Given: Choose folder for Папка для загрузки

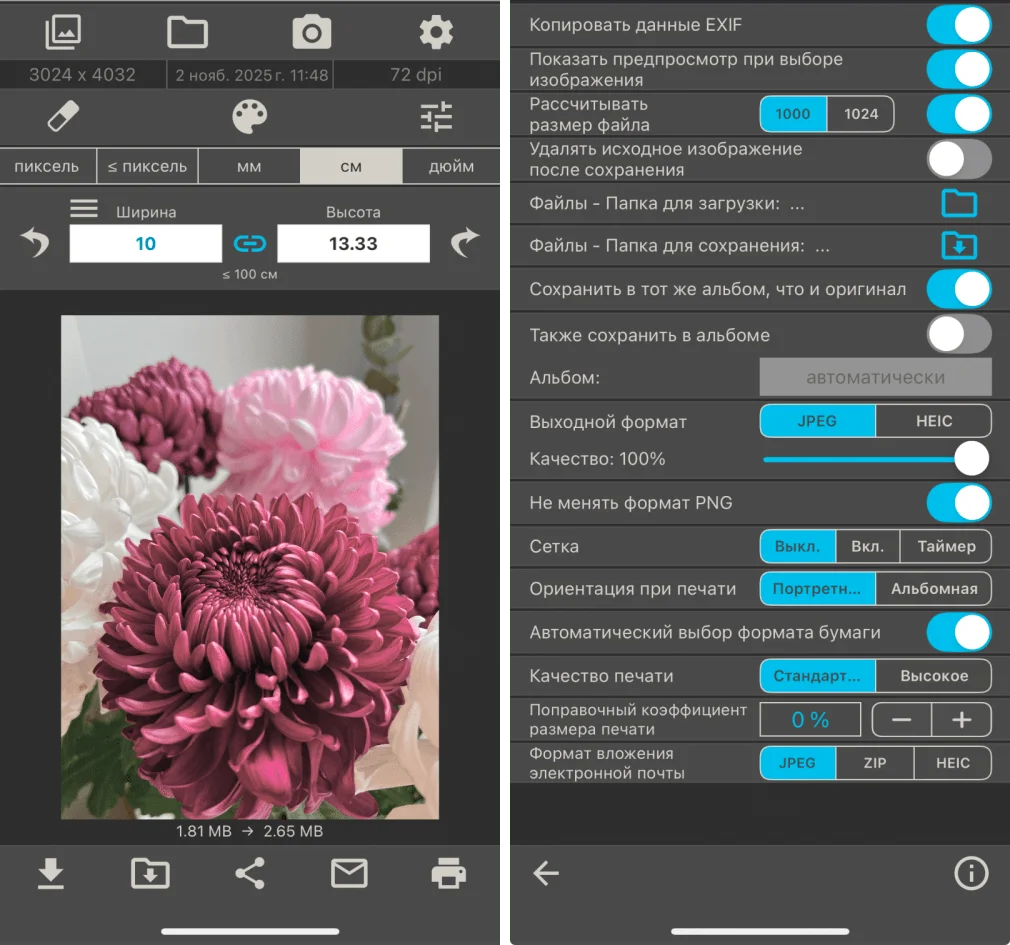Looking at the screenshot, I should [x=958, y=204].
